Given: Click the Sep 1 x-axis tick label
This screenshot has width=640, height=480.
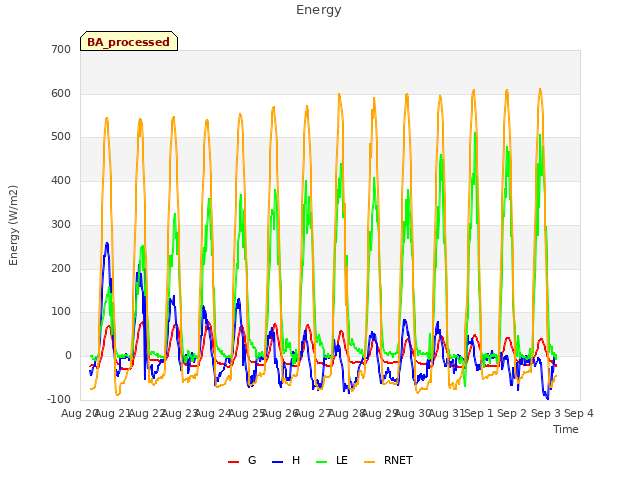Looking at the screenshot, I should pyautogui.click(x=479, y=413).
